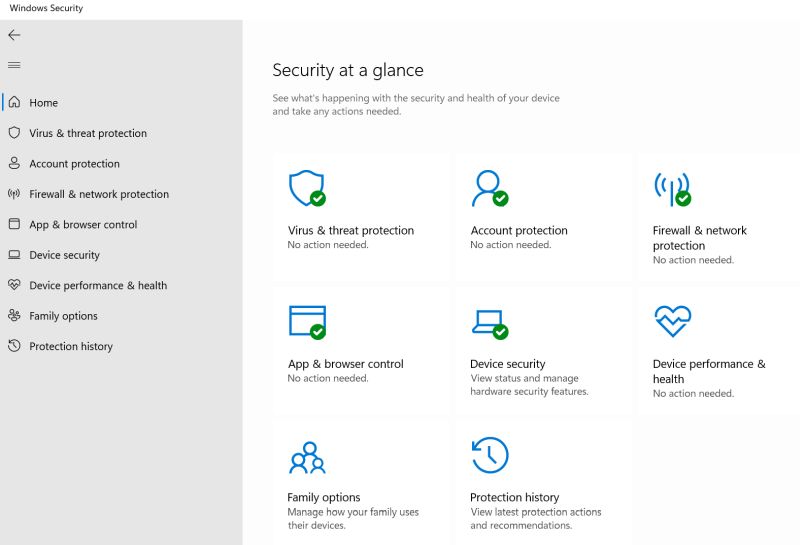Open the Account protection tile title
Viewport: 800px width, 545px height.
click(519, 230)
